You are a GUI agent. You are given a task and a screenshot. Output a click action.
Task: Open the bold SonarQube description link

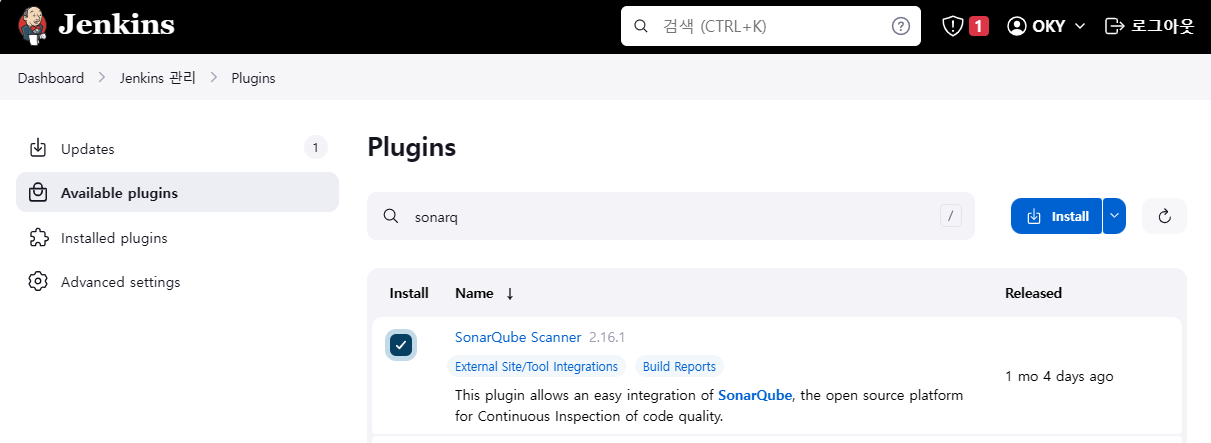[x=755, y=395]
